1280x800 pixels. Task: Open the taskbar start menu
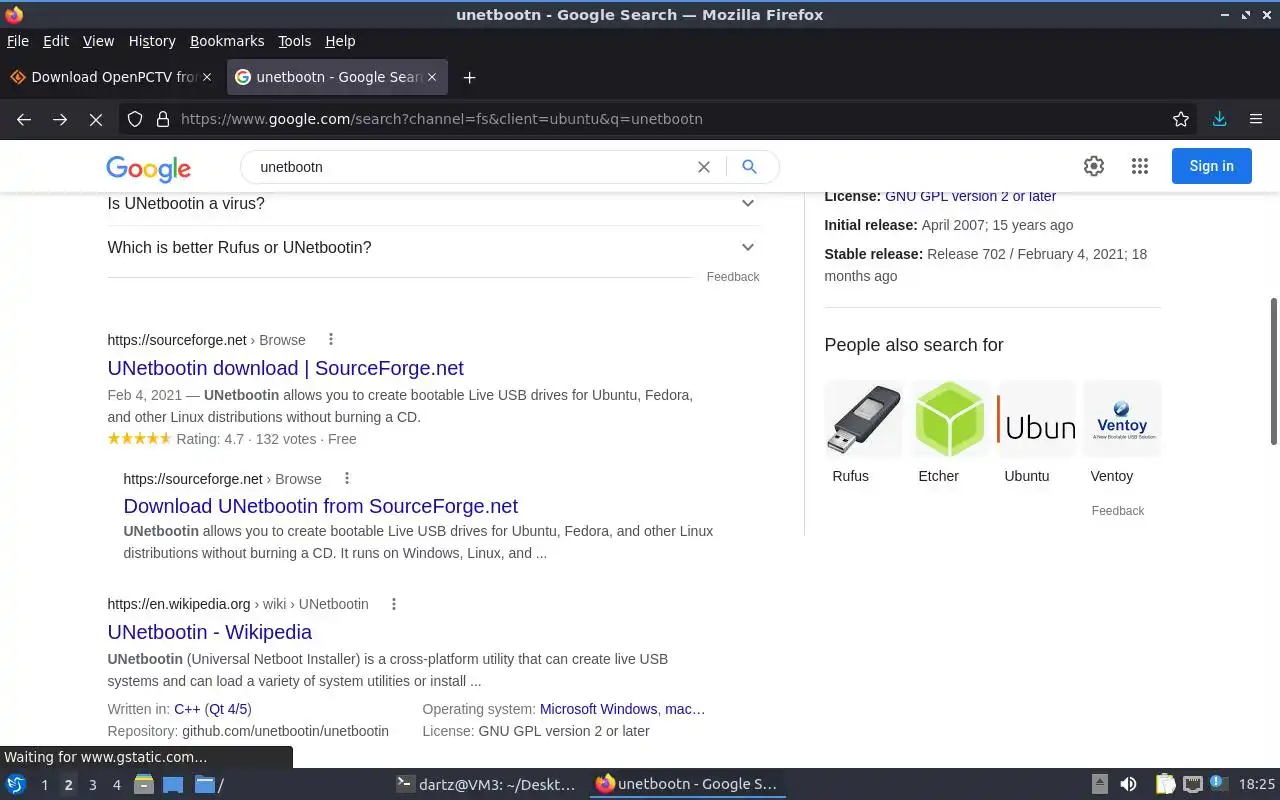coord(15,785)
